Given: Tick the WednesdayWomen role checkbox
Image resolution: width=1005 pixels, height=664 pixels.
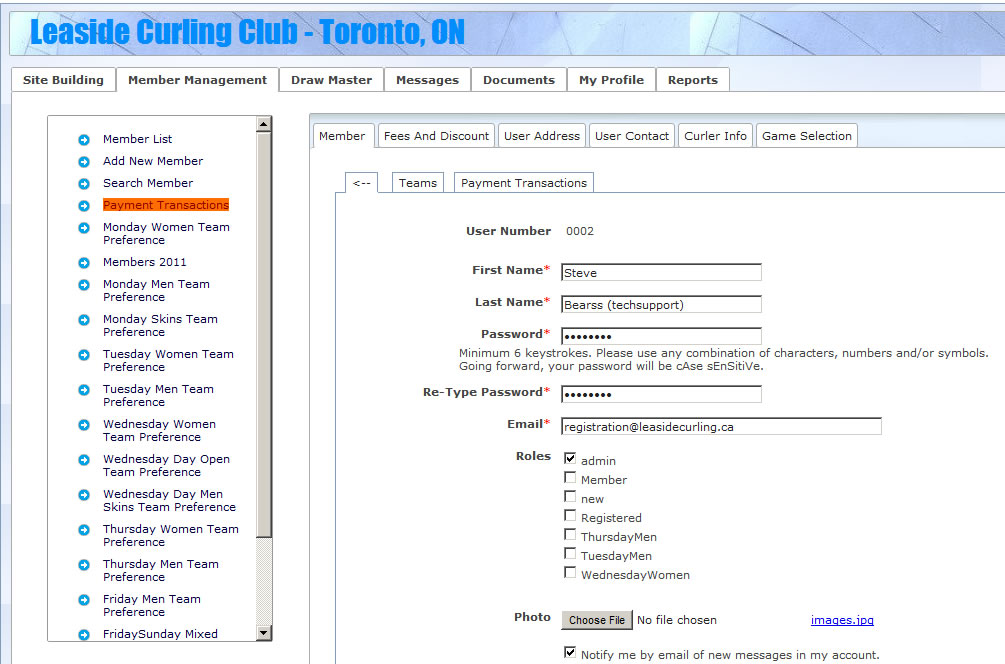Looking at the screenshot, I should point(570,572).
